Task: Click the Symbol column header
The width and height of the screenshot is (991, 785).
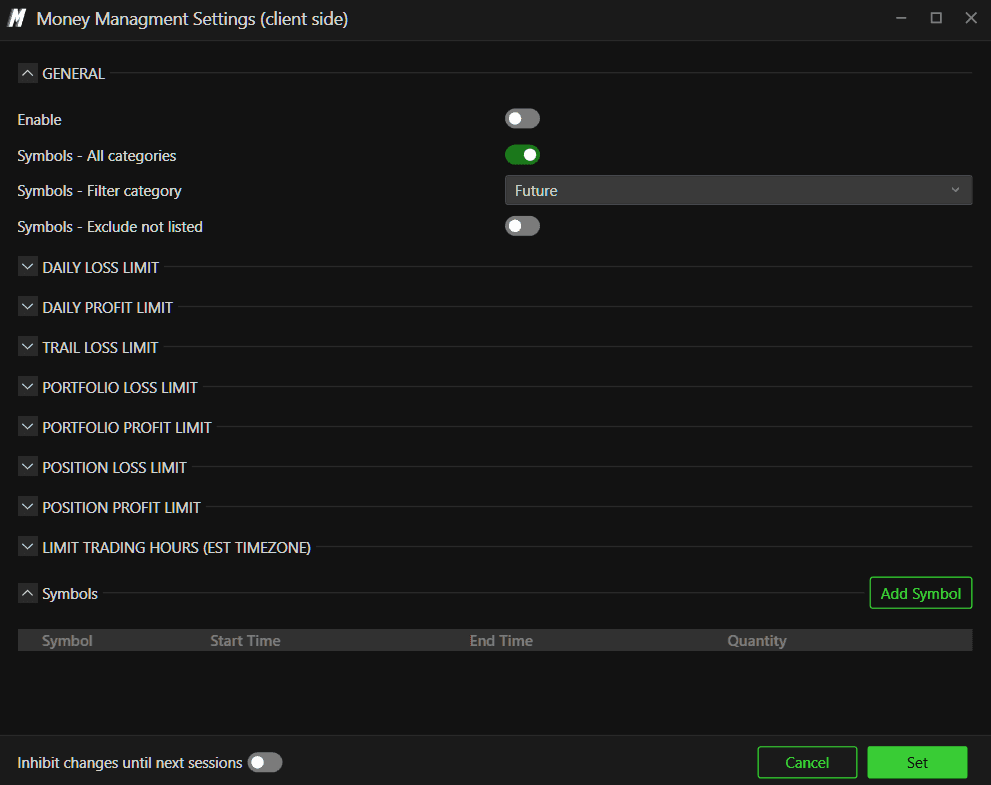Action: point(67,640)
